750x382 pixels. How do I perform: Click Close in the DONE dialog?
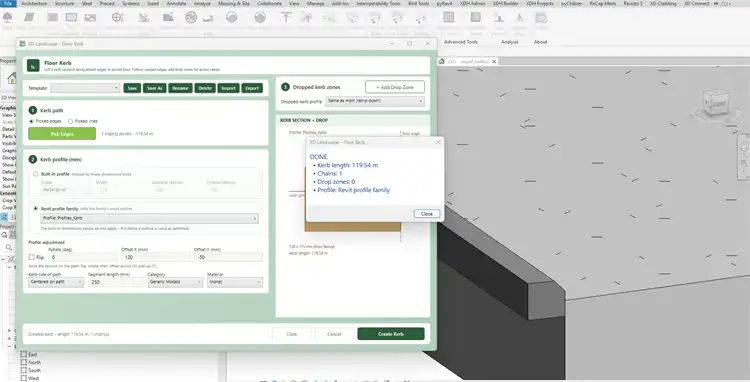tap(427, 214)
